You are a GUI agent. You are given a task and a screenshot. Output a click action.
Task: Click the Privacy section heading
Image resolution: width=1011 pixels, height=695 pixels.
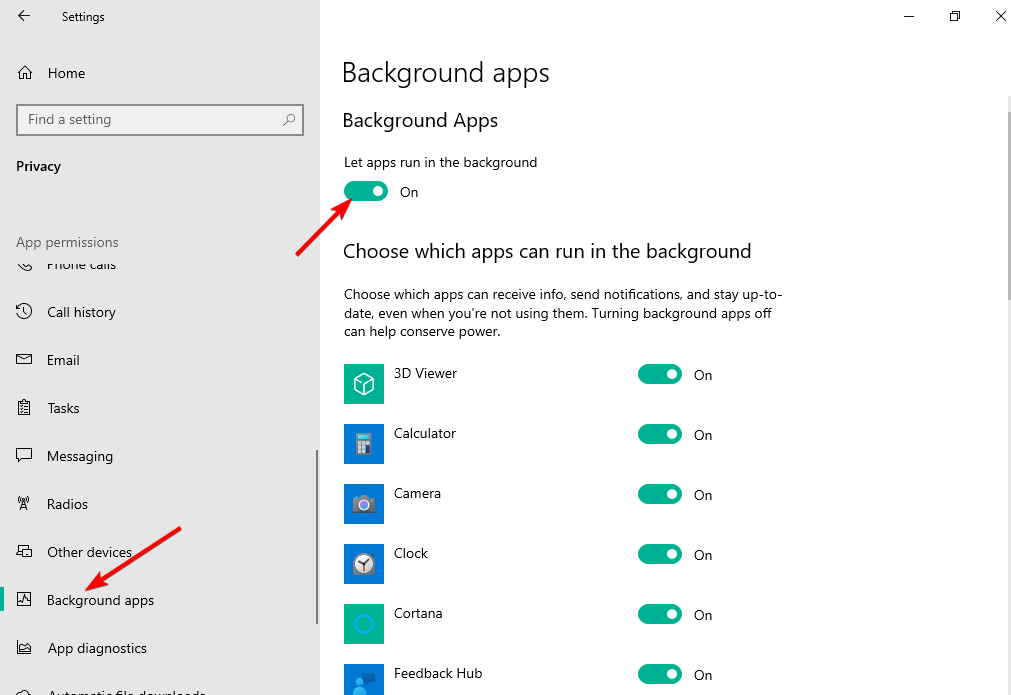point(38,166)
